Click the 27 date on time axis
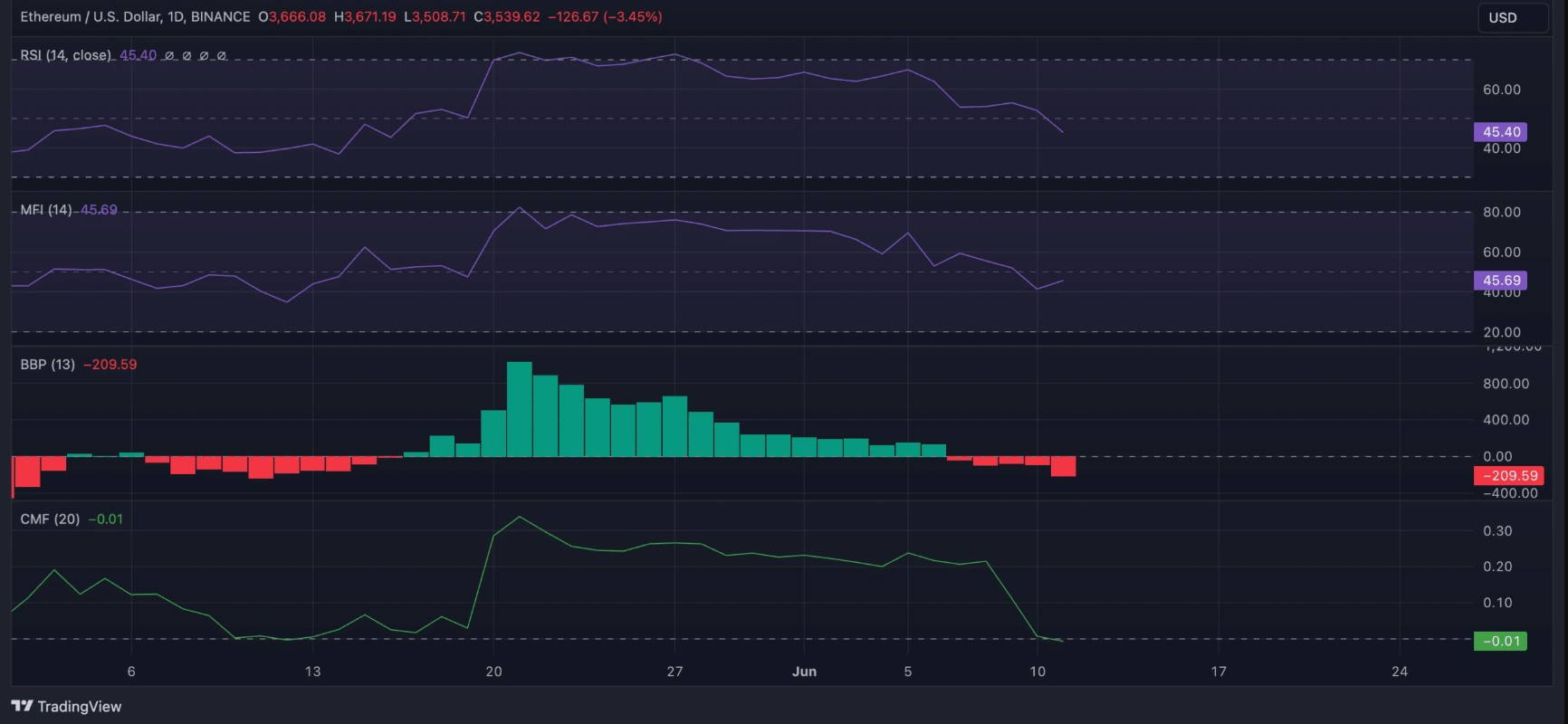This screenshot has height=724, width=1568. pos(674,672)
